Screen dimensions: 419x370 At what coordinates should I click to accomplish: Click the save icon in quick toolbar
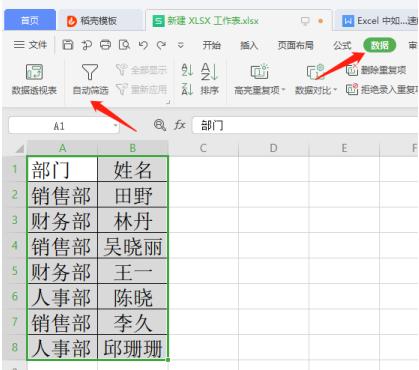coord(68,45)
